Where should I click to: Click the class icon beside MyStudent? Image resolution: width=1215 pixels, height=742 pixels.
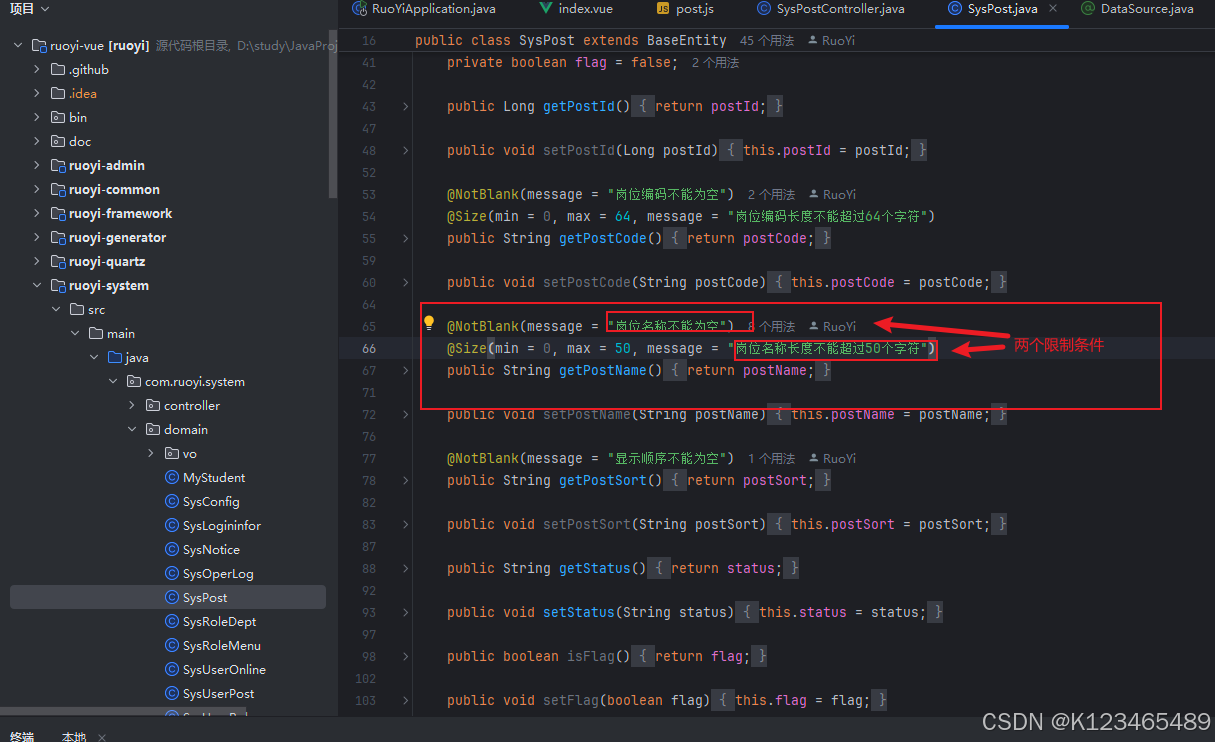(x=172, y=478)
